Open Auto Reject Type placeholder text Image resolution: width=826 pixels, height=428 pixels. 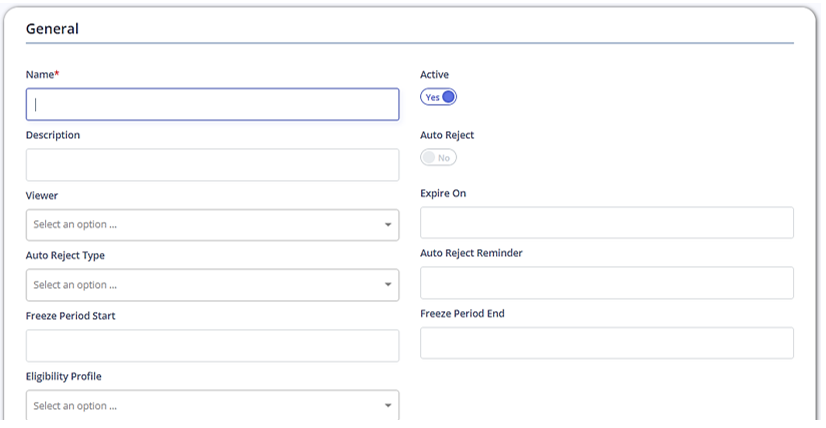75,285
